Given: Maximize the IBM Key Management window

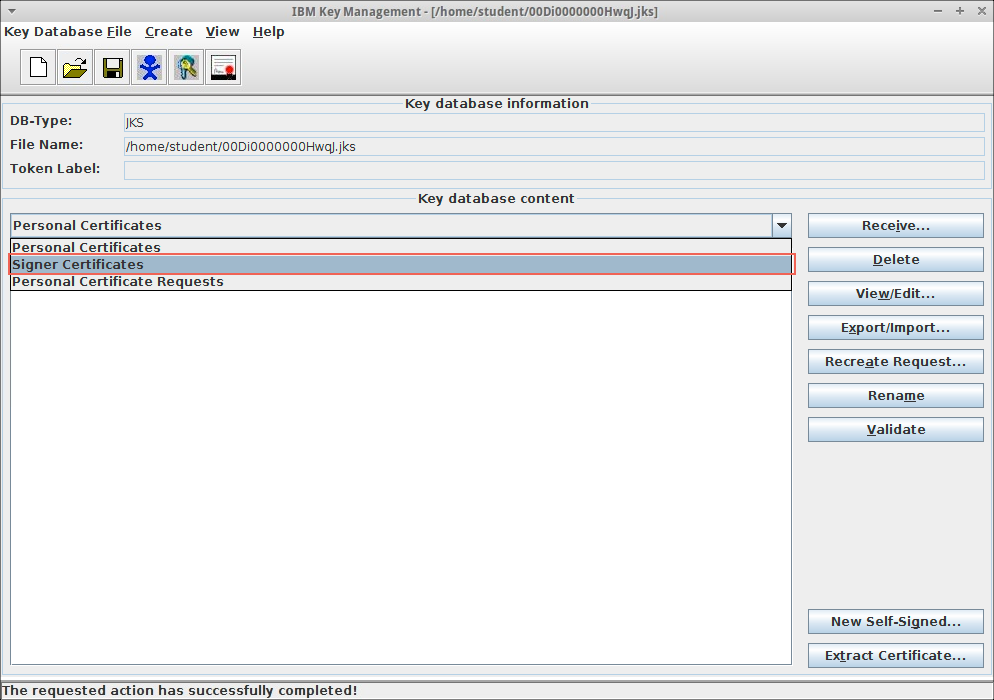Looking at the screenshot, I should [x=960, y=11].
